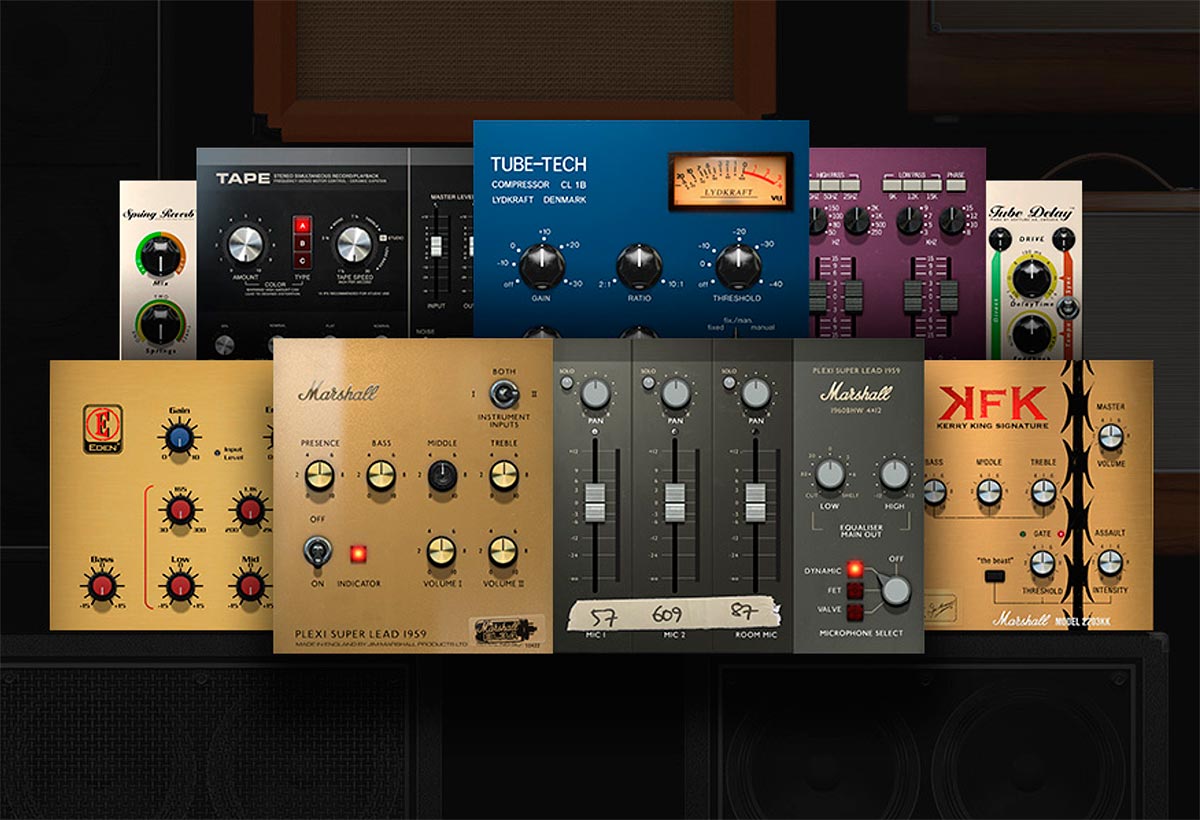Click the ROOM MIC Pan knob
1200x820 pixels.
756,394
